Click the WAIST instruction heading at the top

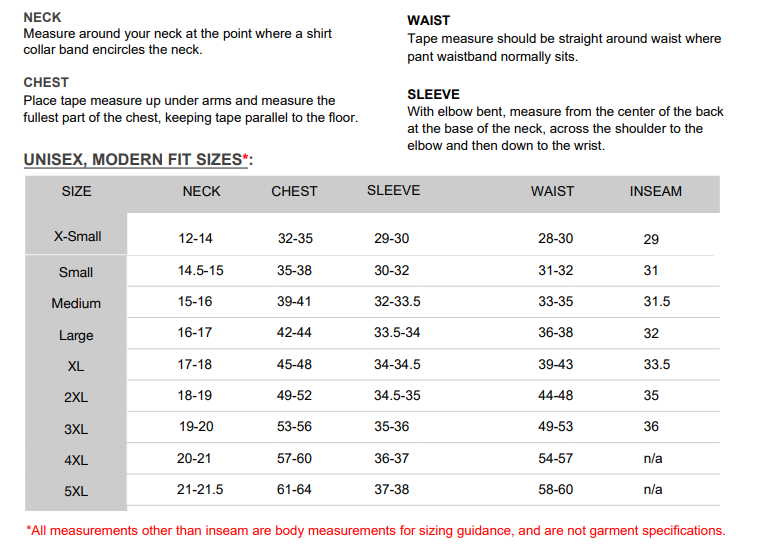[x=429, y=20]
